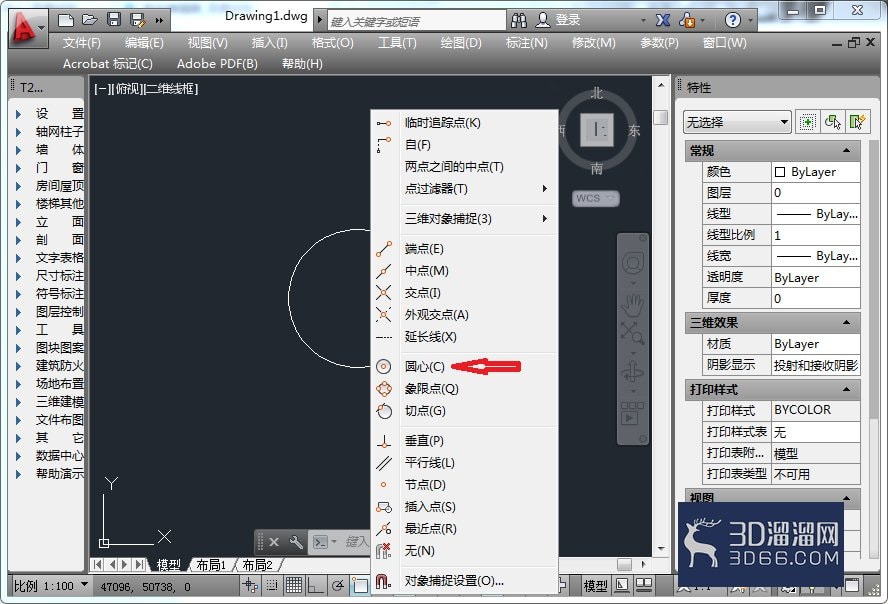This screenshot has width=888, height=604.
Task: Toggle model space button in status bar
Action: pos(595,586)
